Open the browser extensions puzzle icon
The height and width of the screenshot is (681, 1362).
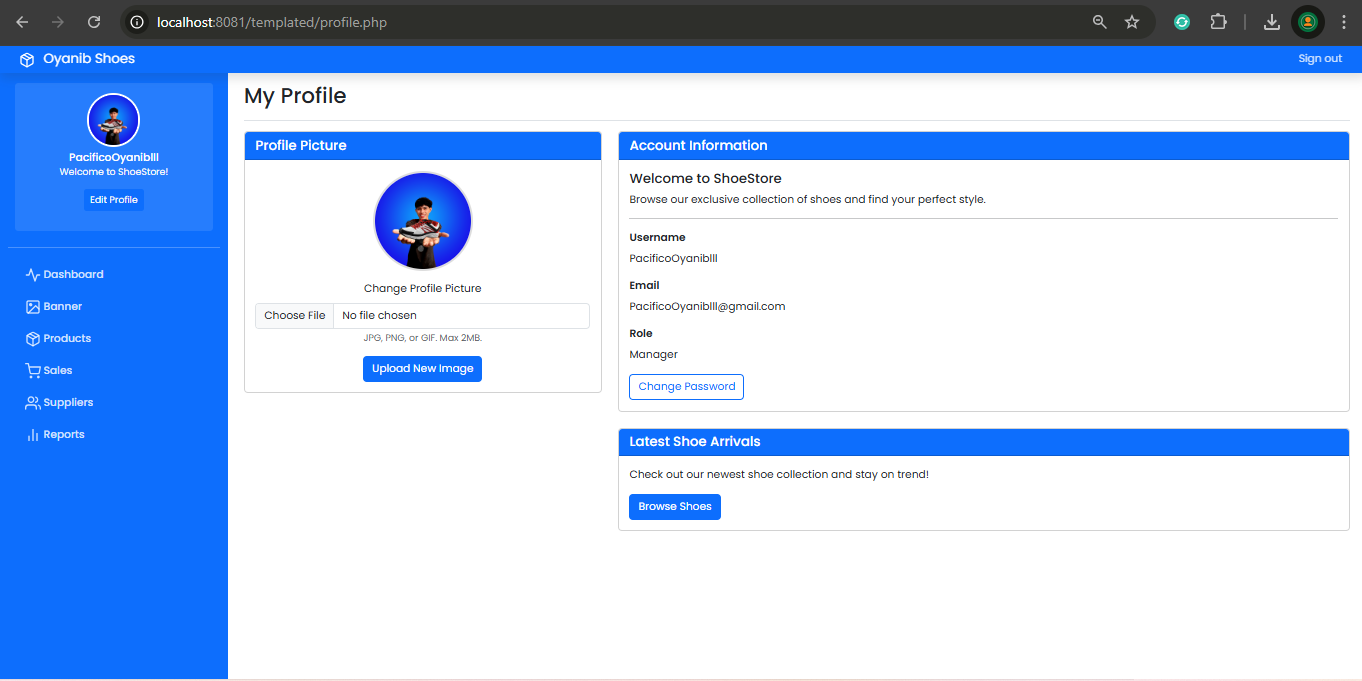1218,22
